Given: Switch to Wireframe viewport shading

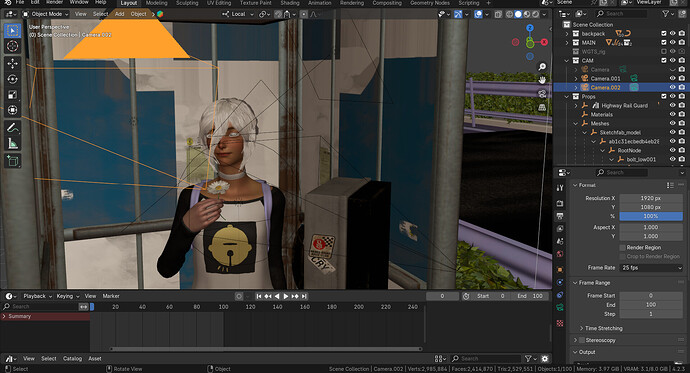Looking at the screenshot, I should tap(509, 14).
